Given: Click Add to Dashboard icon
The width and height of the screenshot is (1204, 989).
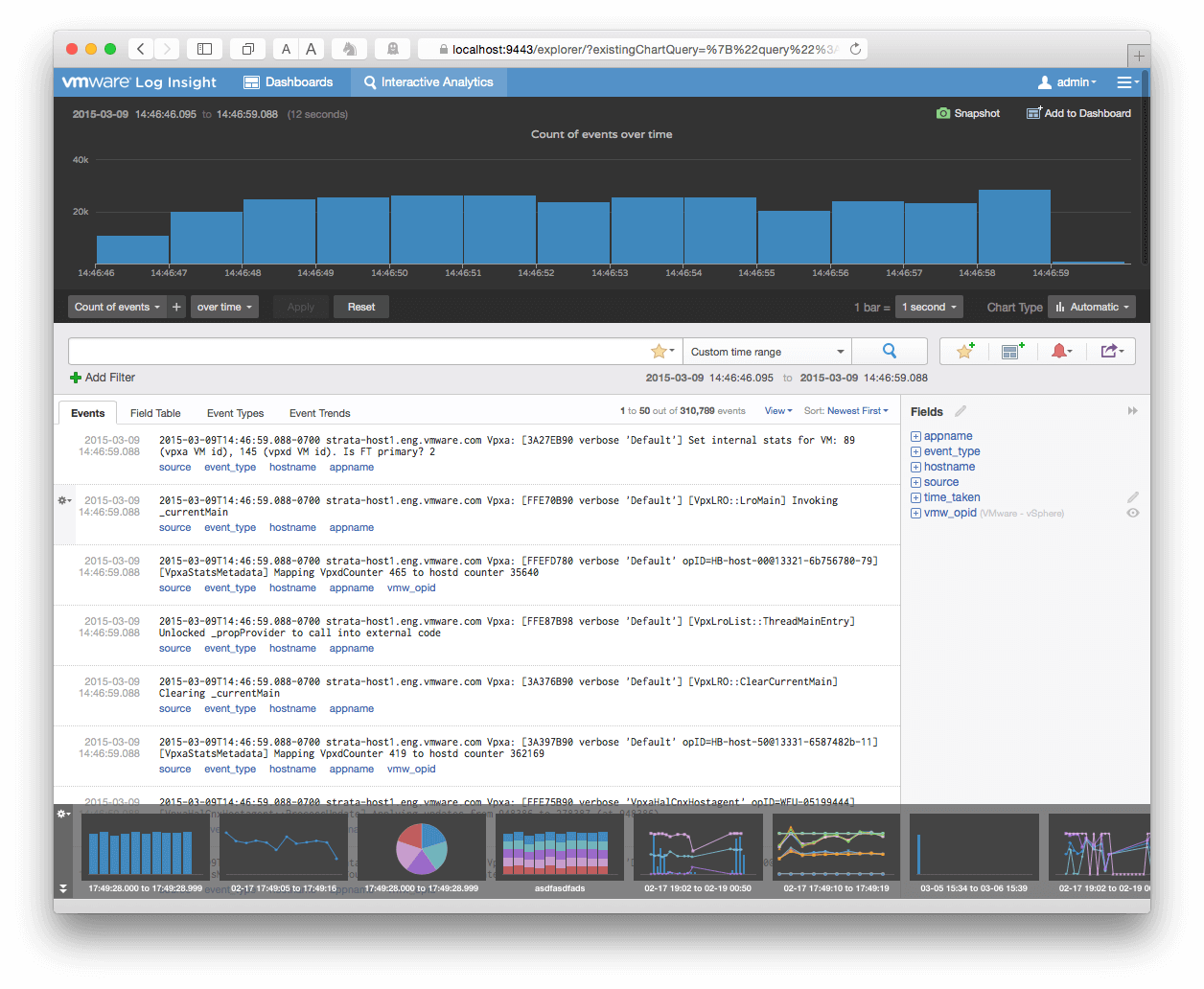Looking at the screenshot, I should pyautogui.click(x=1033, y=113).
